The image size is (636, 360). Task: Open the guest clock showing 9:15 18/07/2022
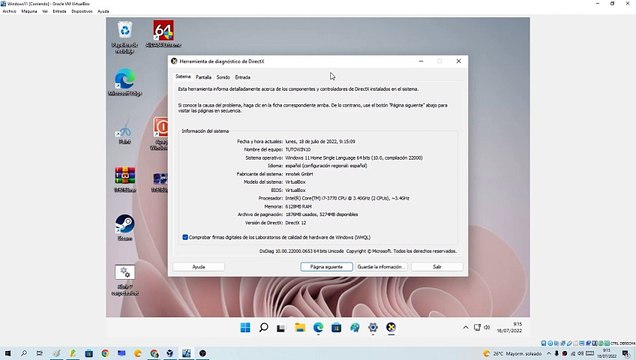pyautogui.click(x=509, y=328)
